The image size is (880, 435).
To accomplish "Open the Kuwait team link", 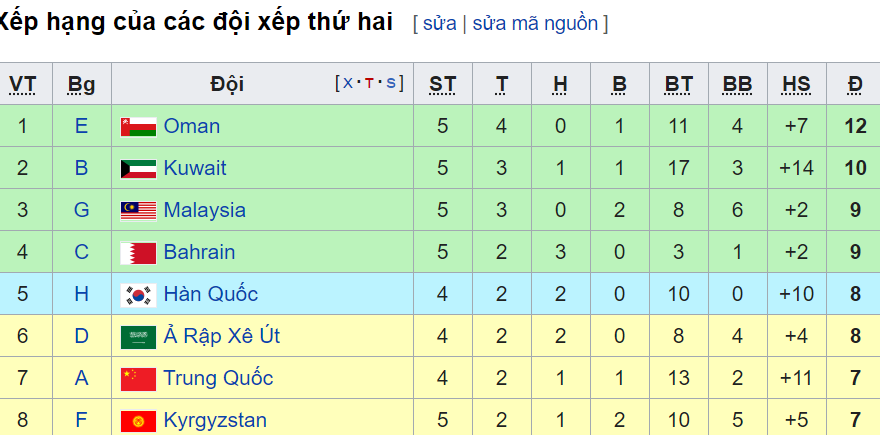I will [195, 168].
